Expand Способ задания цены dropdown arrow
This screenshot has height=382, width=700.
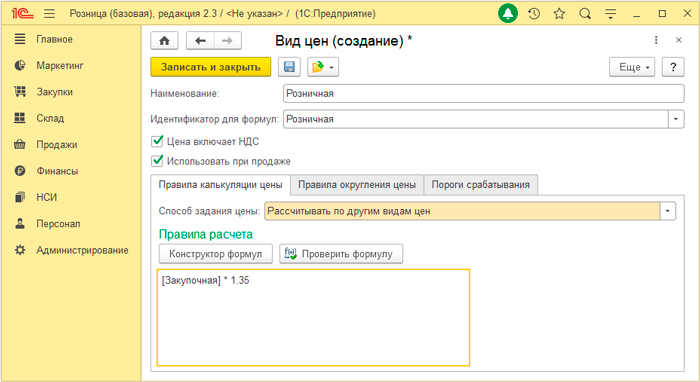668,211
